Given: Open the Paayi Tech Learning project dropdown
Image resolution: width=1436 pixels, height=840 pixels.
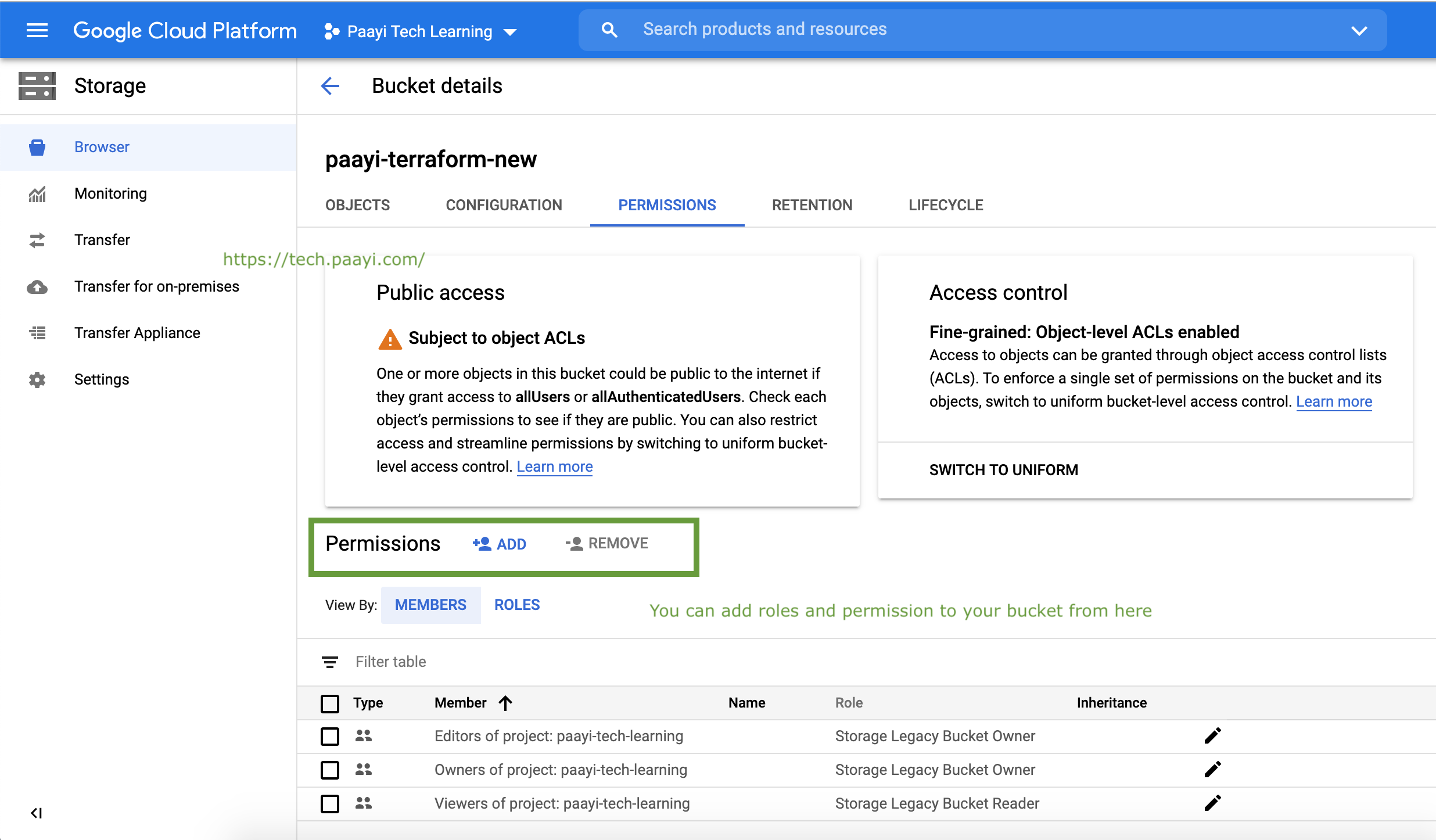Looking at the screenshot, I should [x=420, y=31].
